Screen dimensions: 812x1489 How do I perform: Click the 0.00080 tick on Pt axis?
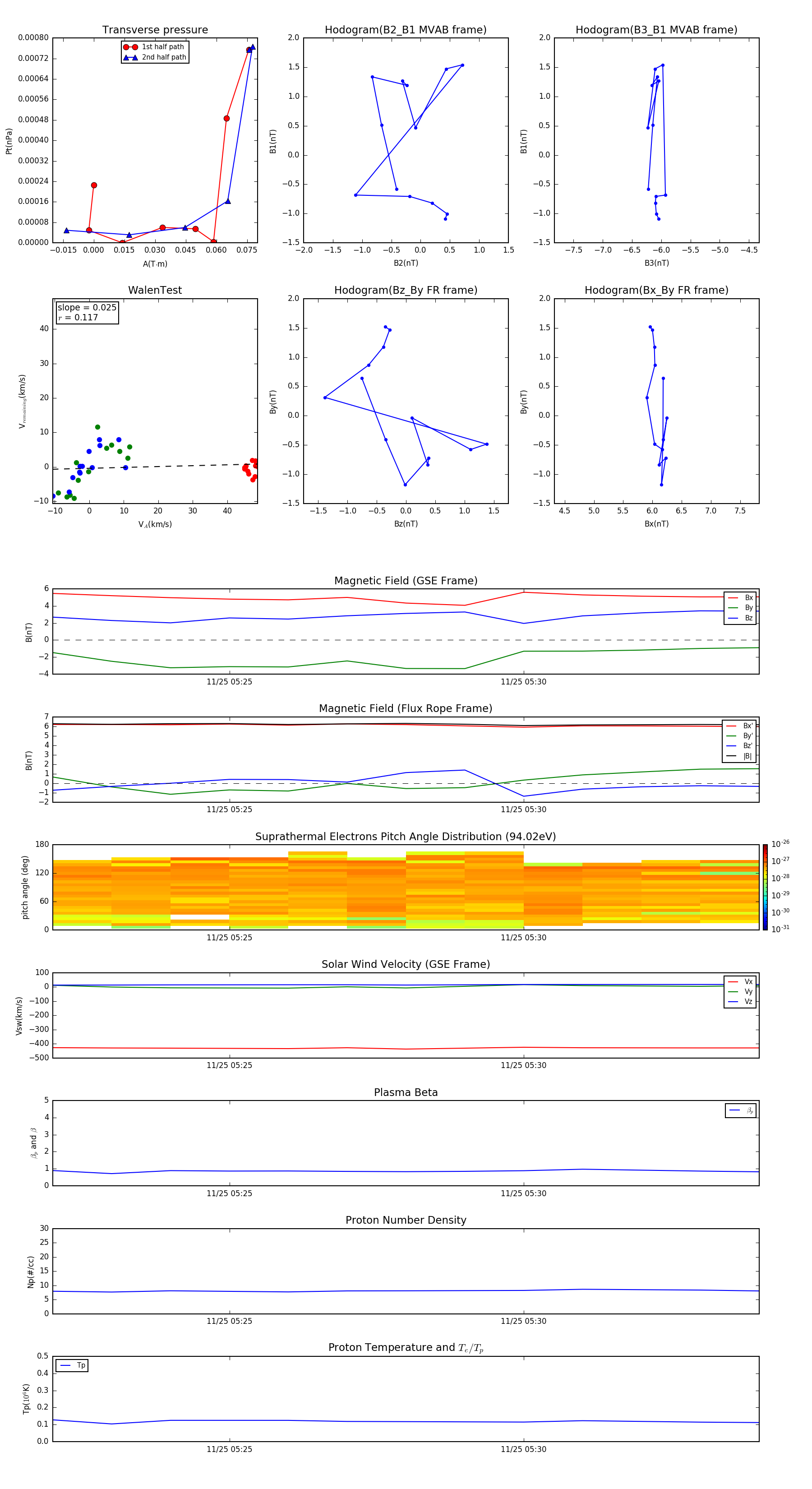coord(33,37)
